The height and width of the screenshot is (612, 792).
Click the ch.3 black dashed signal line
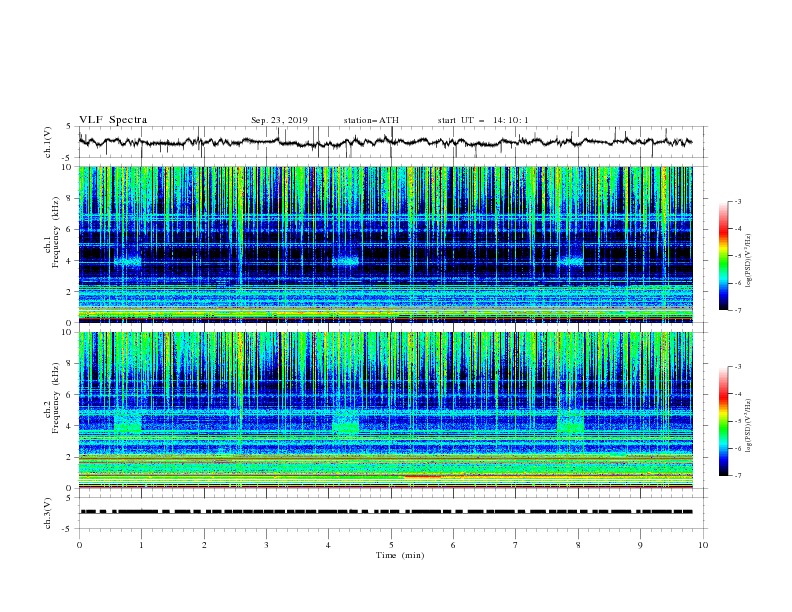386,512
